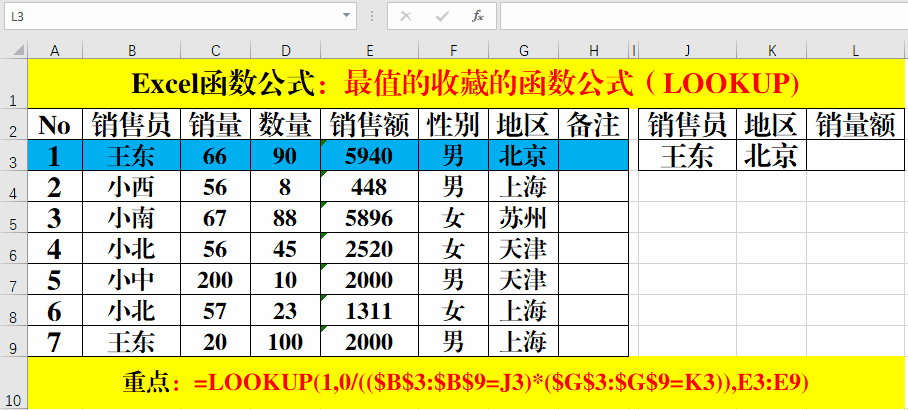Click 苏州 region cell
The image size is (908, 410).
523,217
